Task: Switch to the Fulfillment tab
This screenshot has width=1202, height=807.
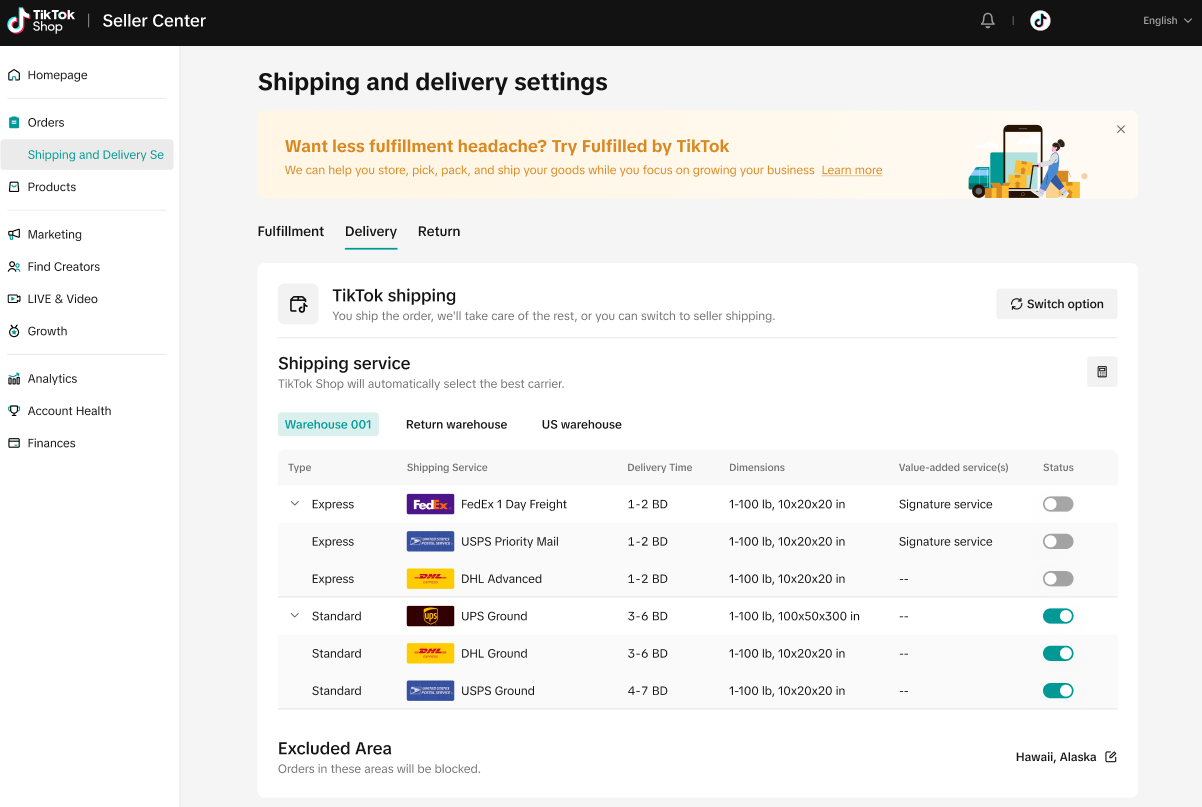Action: [291, 231]
